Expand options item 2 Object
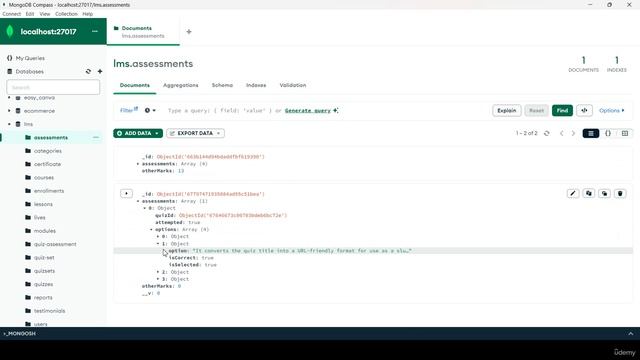Screen dimensions: 640x360 coord(158,272)
